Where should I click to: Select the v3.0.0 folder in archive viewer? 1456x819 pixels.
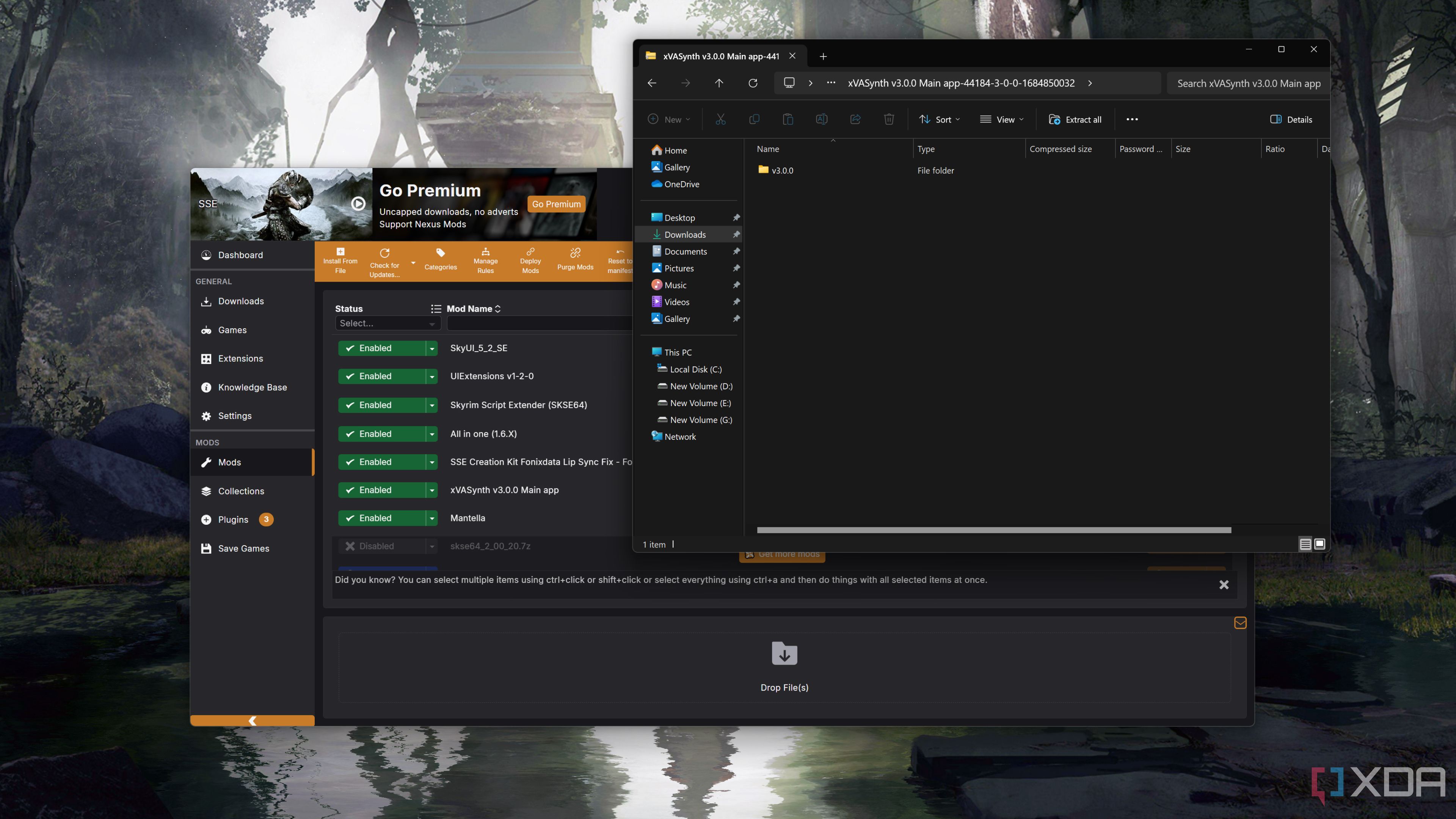783,170
